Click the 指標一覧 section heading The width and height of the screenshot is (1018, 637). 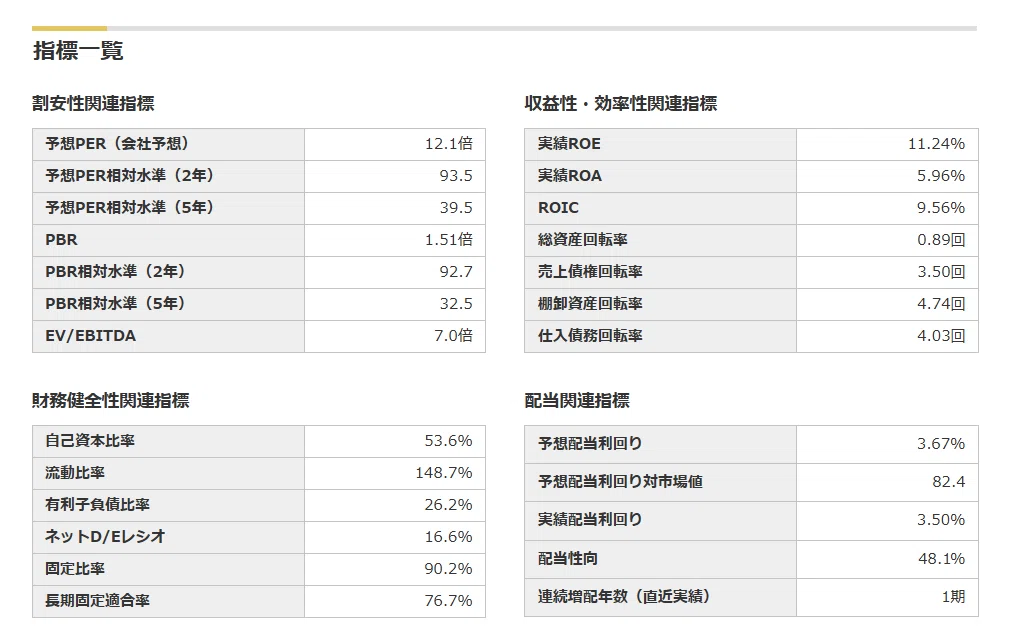pyautogui.click(x=78, y=51)
